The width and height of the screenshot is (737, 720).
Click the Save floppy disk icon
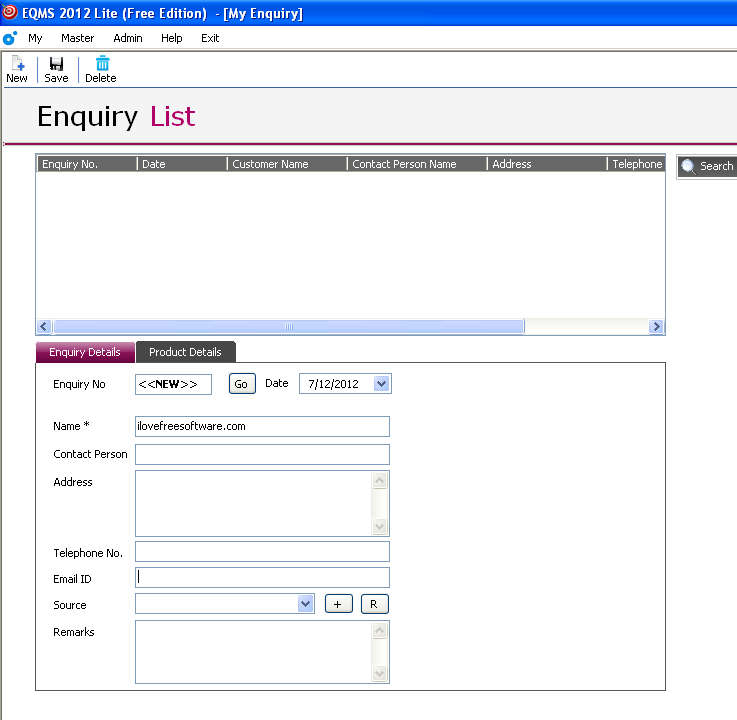(56, 63)
